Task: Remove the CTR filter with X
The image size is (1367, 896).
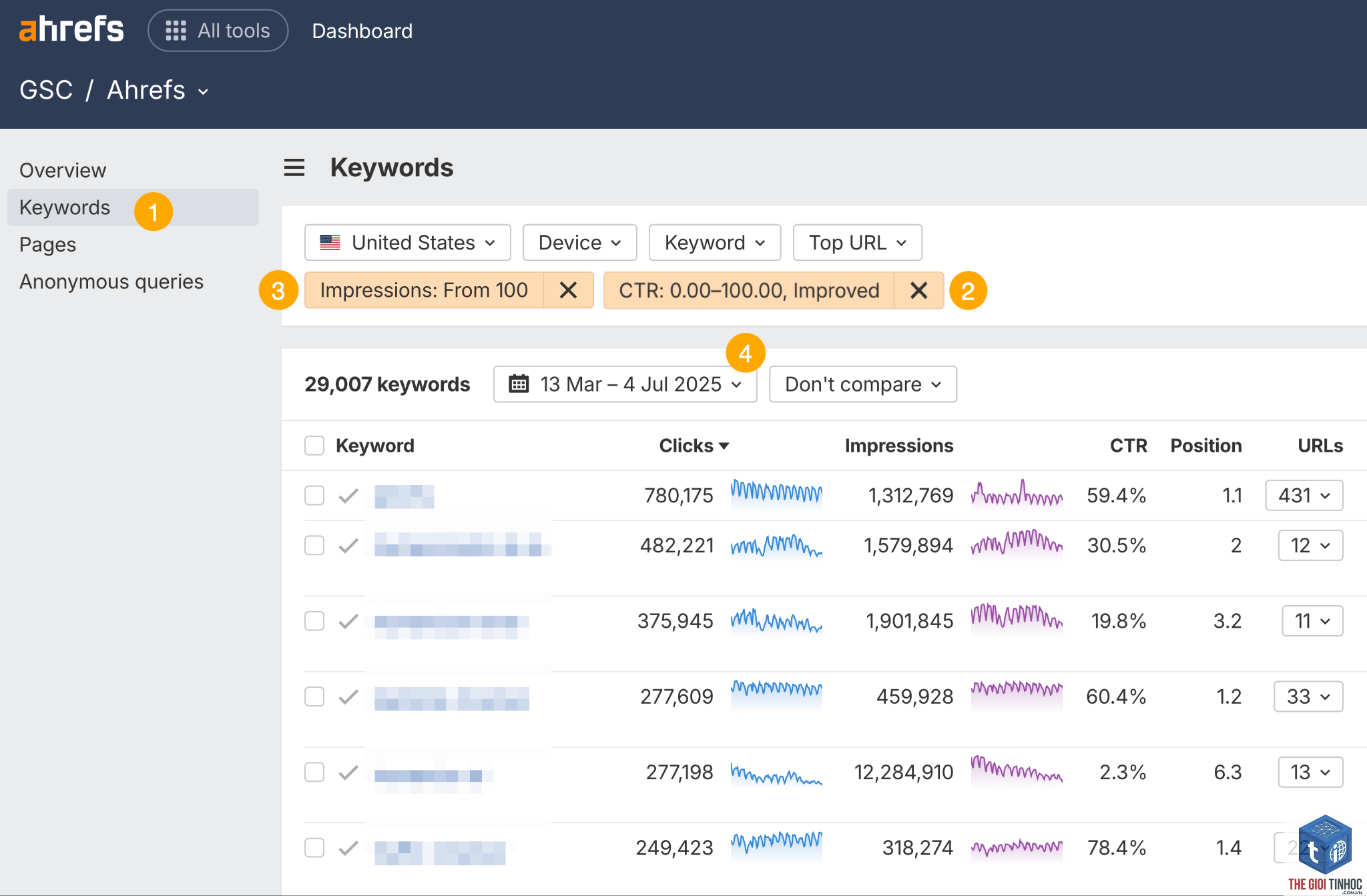Action: [919, 290]
